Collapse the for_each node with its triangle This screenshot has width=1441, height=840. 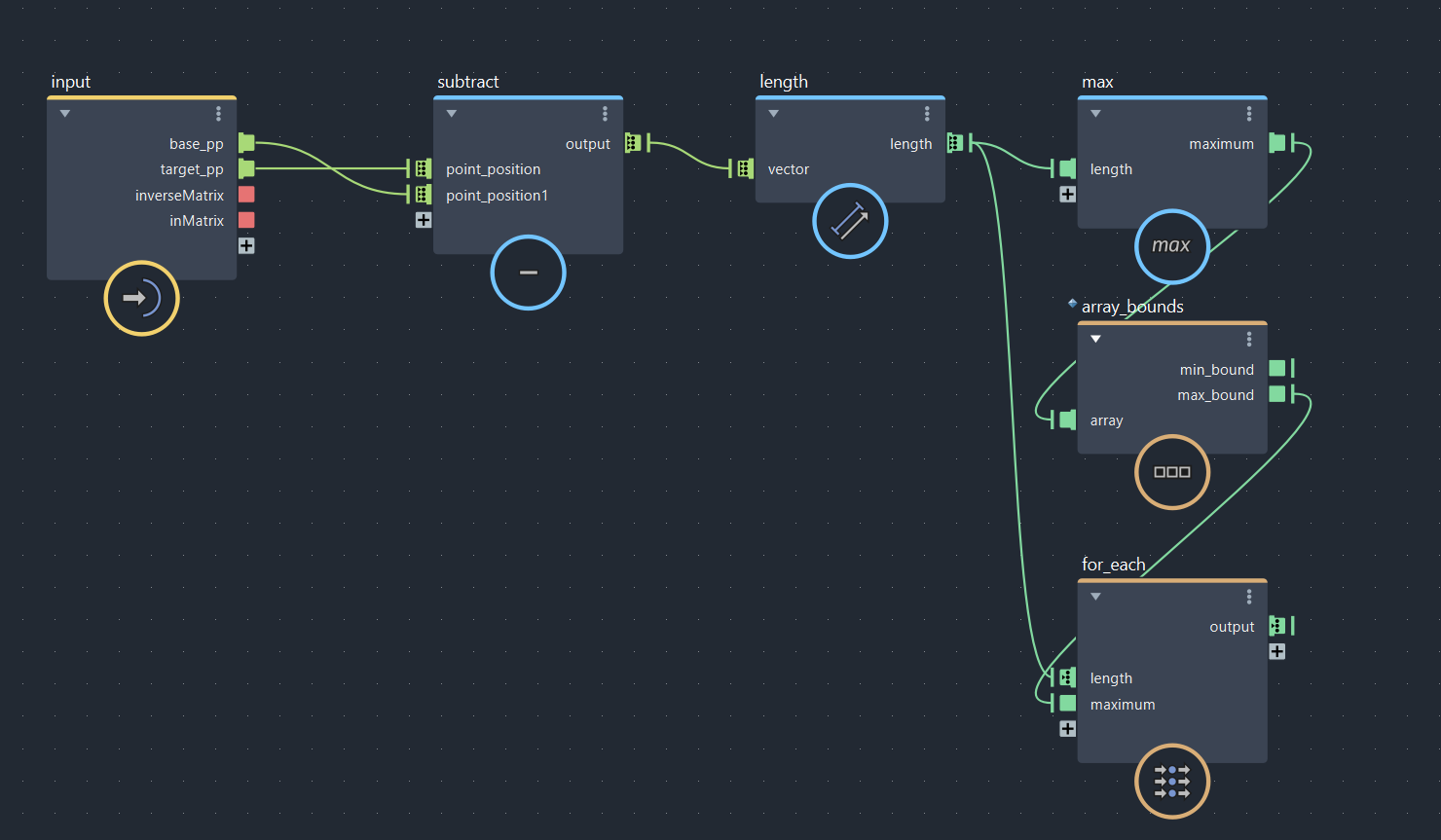[x=1096, y=597]
